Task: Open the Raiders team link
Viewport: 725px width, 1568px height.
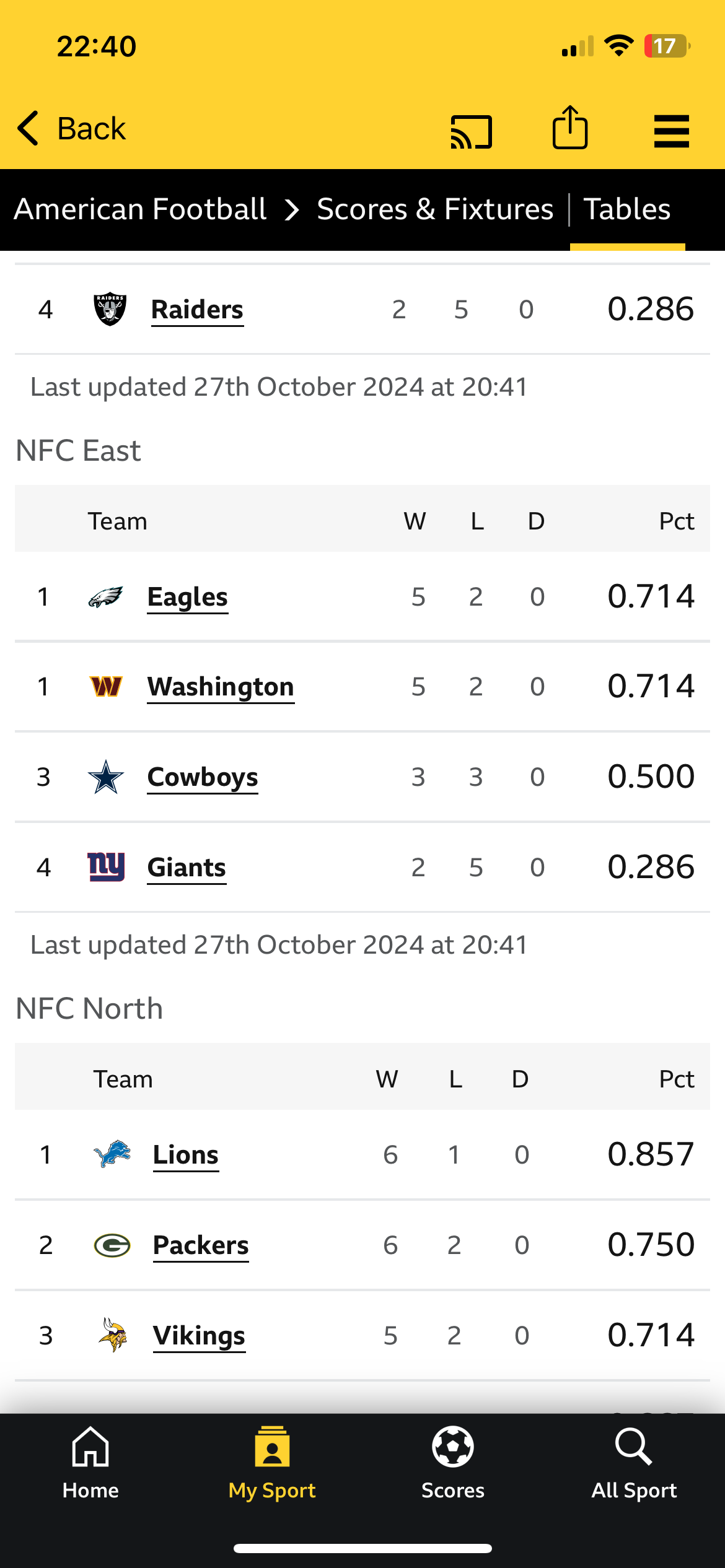Action: point(197,310)
